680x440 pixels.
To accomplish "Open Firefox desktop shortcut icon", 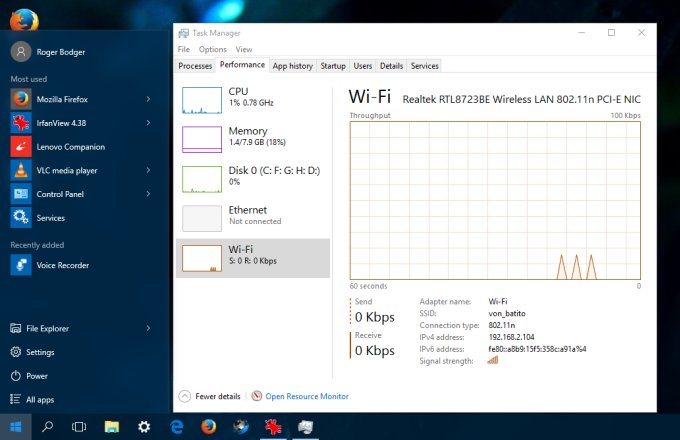I will point(24,20).
